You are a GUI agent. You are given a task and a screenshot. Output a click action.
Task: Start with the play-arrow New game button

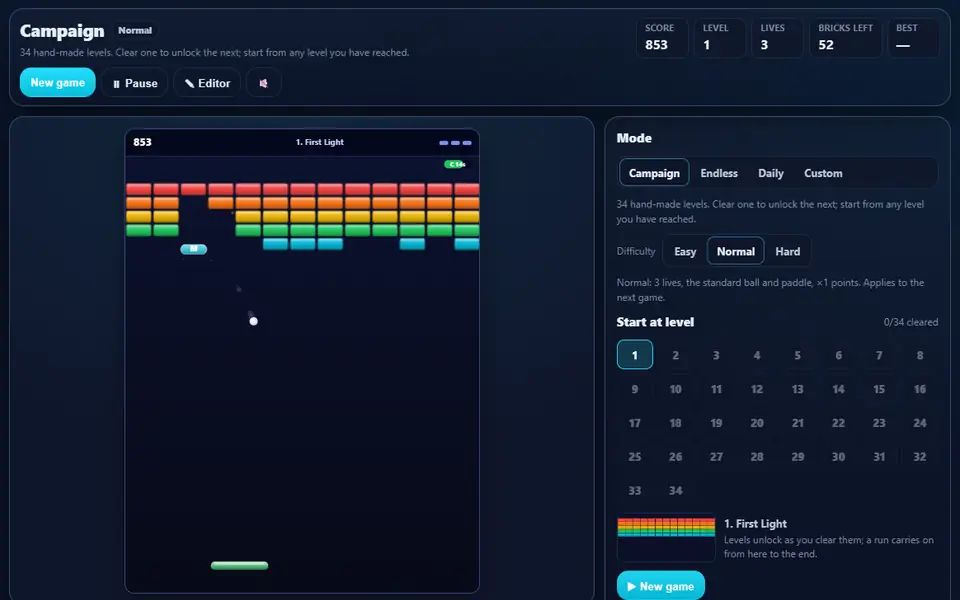pyautogui.click(x=661, y=586)
